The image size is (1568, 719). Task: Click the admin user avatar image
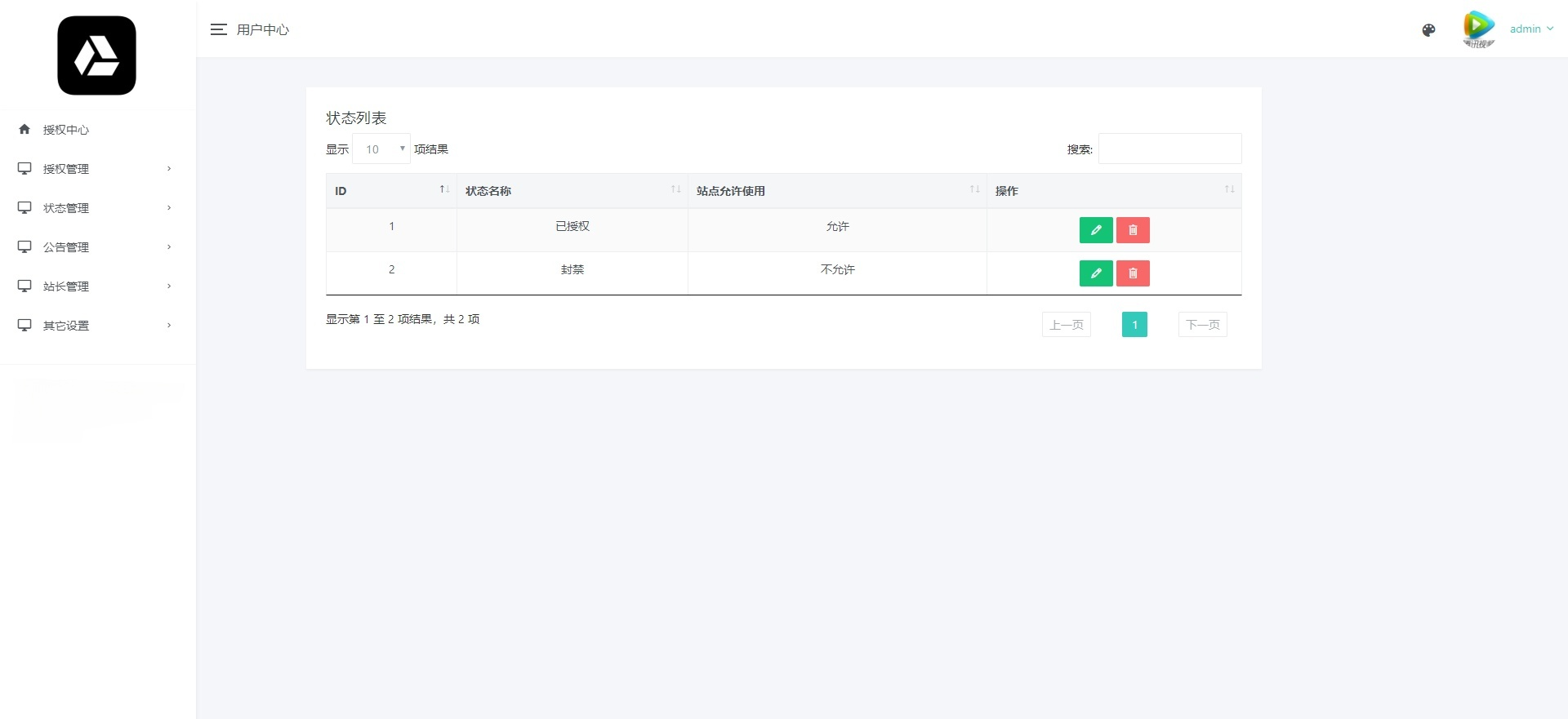[x=1478, y=29]
